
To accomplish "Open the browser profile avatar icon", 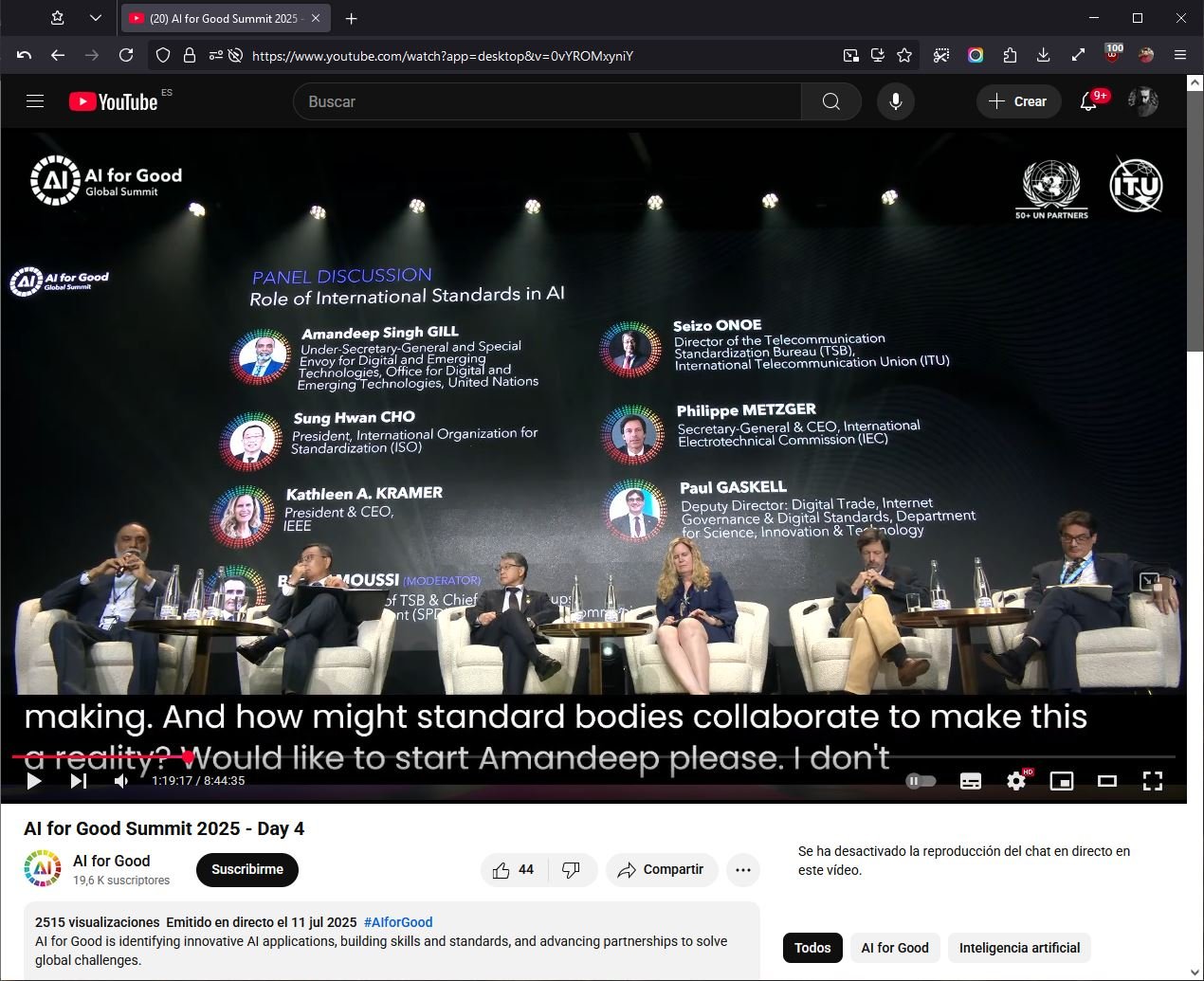I will pos(1146,55).
